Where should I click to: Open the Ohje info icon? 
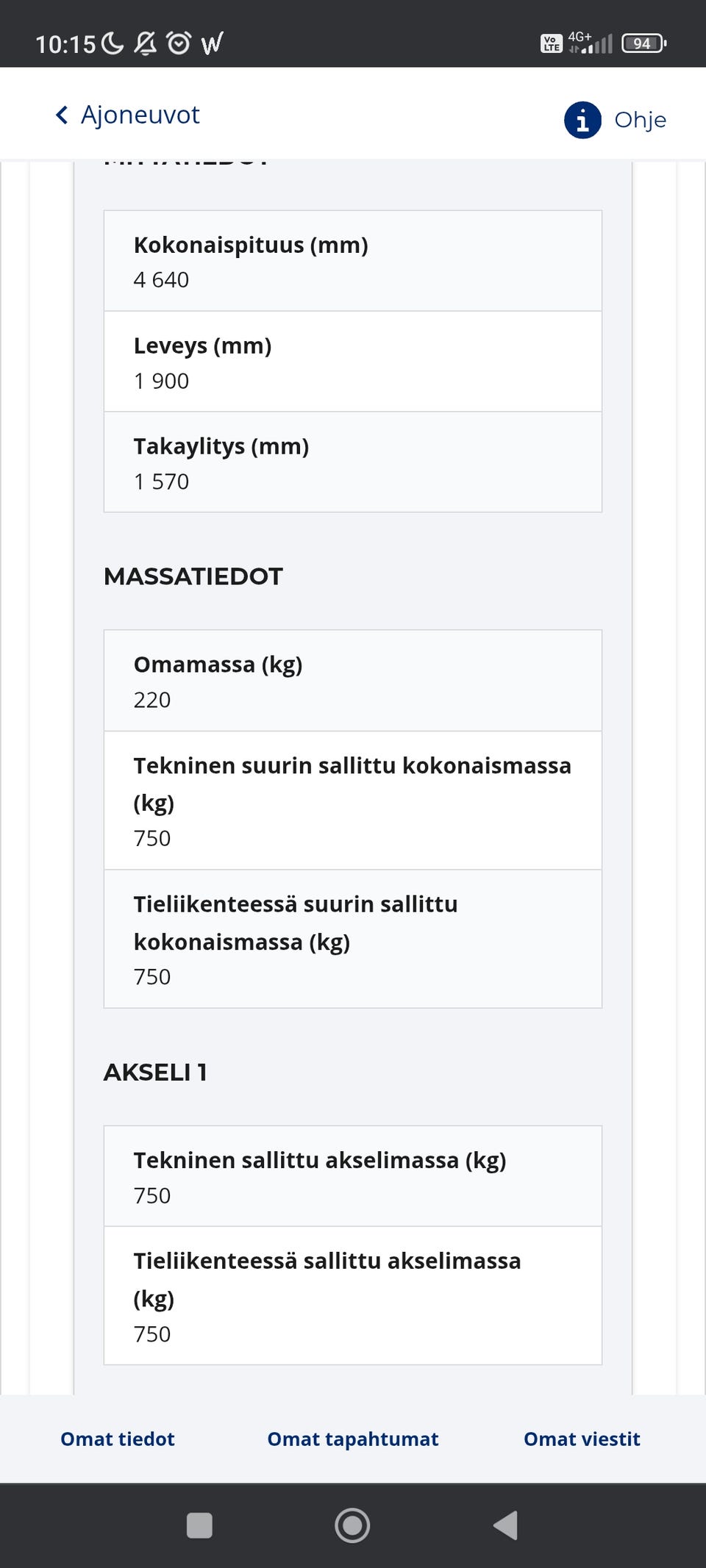582,120
